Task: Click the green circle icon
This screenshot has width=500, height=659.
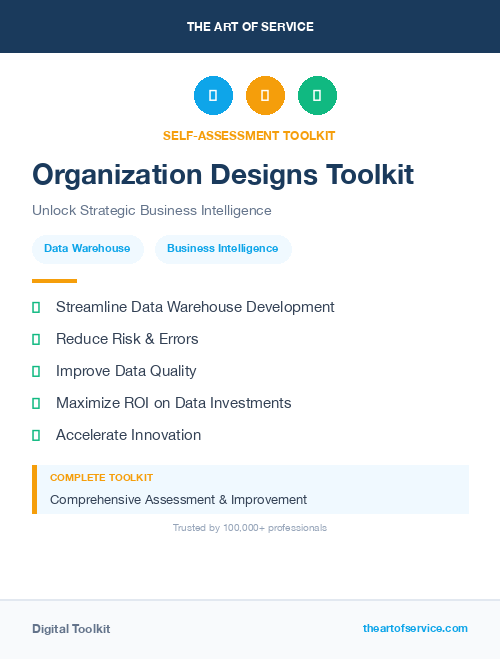Action: 317,95
